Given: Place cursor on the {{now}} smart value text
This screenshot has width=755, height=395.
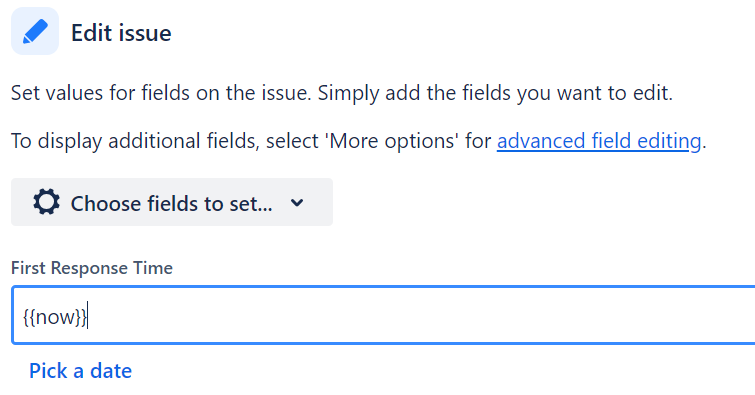Looking at the screenshot, I should click(x=55, y=317).
